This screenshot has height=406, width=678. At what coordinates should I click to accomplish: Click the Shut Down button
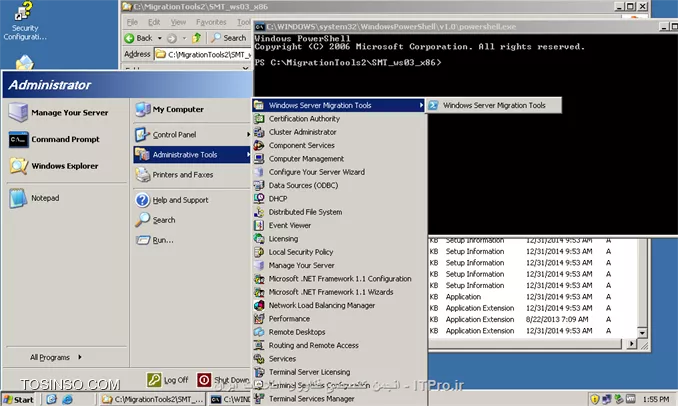(224, 380)
